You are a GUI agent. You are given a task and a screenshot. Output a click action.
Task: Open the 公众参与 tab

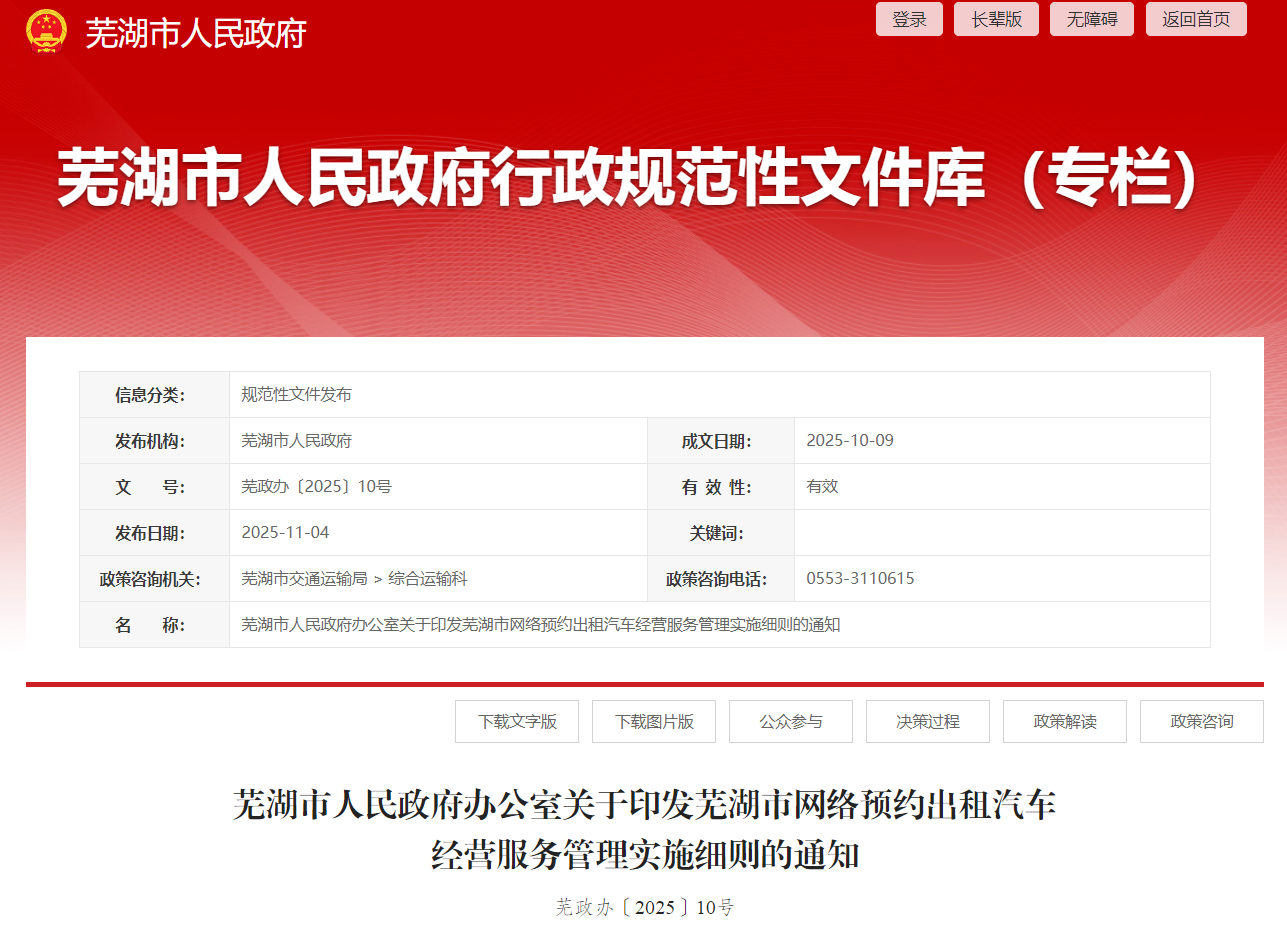click(x=791, y=721)
